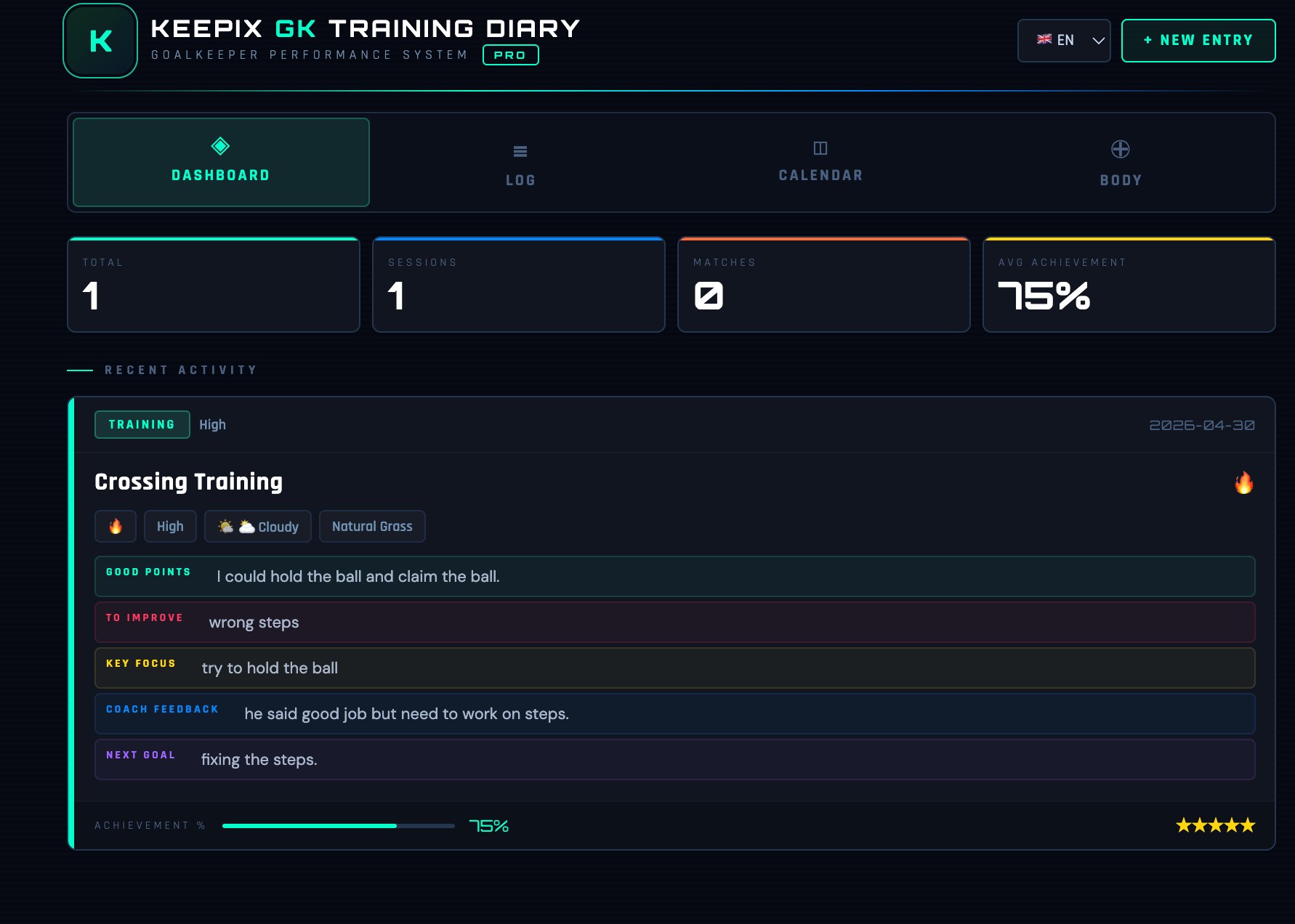Viewport: 1295px width, 924px height.
Task: Click the UK flag icon
Action: tap(1044, 39)
